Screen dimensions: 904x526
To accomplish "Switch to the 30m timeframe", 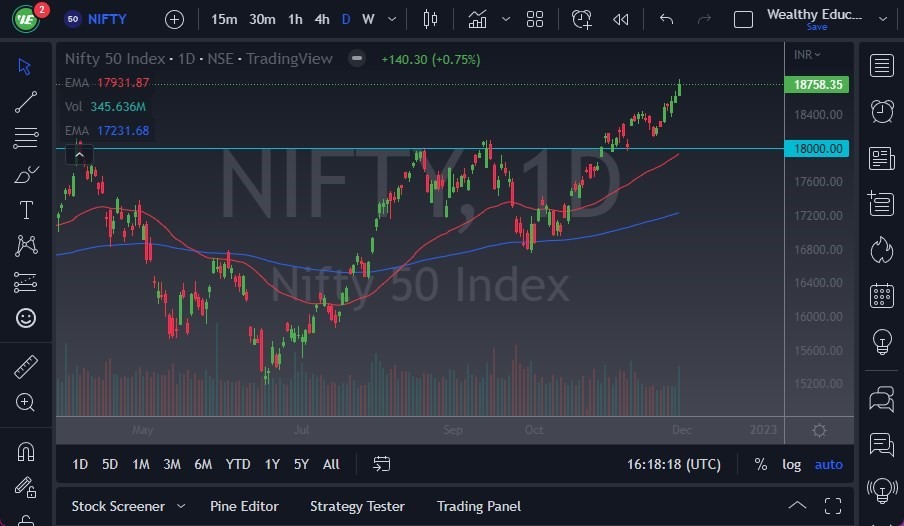I will pos(262,20).
